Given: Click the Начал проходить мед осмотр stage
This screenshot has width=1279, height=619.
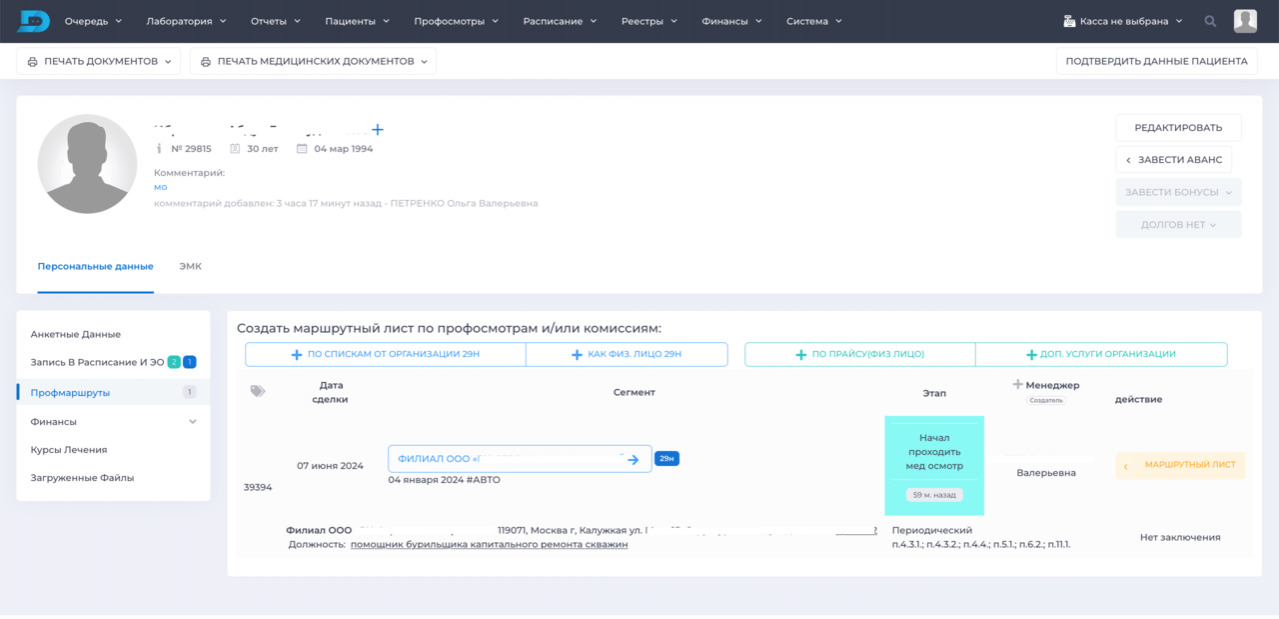Looking at the screenshot, I should [x=934, y=452].
